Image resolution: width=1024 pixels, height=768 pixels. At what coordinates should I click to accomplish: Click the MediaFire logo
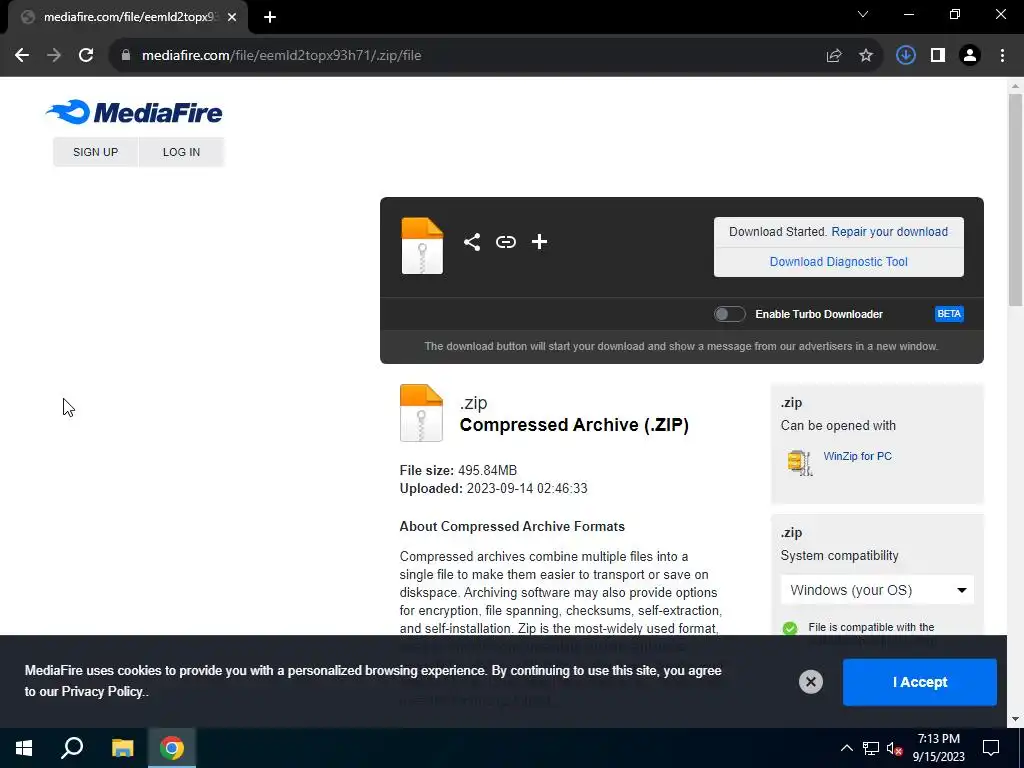[134, 112]
